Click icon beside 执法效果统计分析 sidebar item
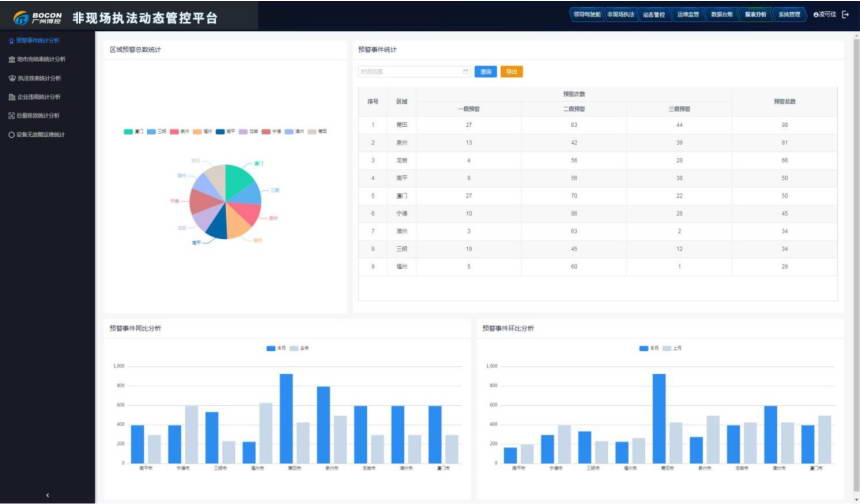 pyautogui.click(x=11, y=78)
